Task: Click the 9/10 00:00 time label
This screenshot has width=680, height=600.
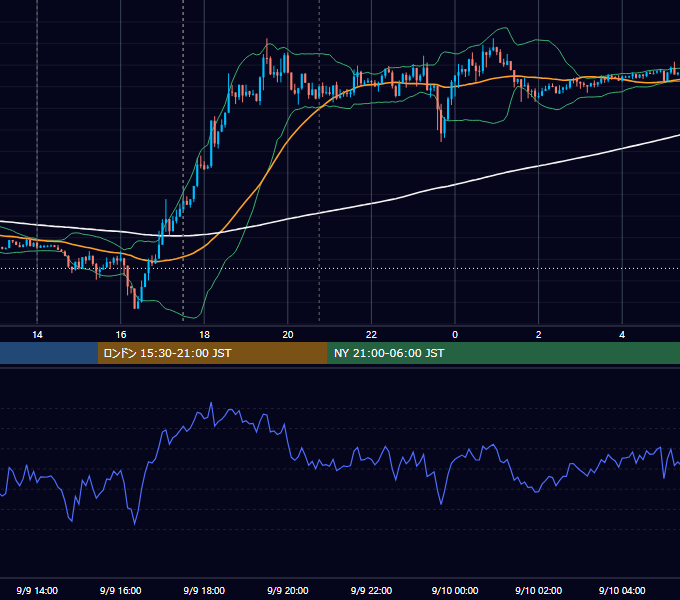Action: point(455,590)
